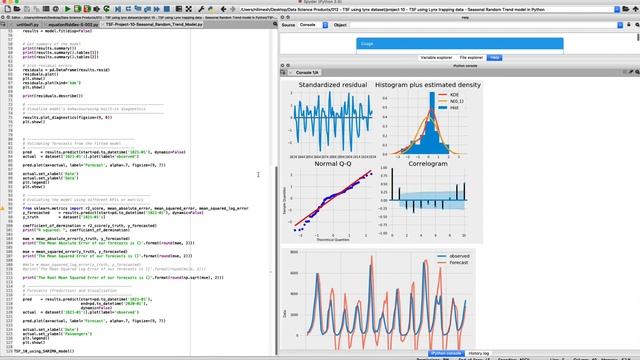This screenshot has width=640, height=360.
Task: Click the 'TSF_10_using_SARIMA_model()' code line
Action: coord(44,351)
